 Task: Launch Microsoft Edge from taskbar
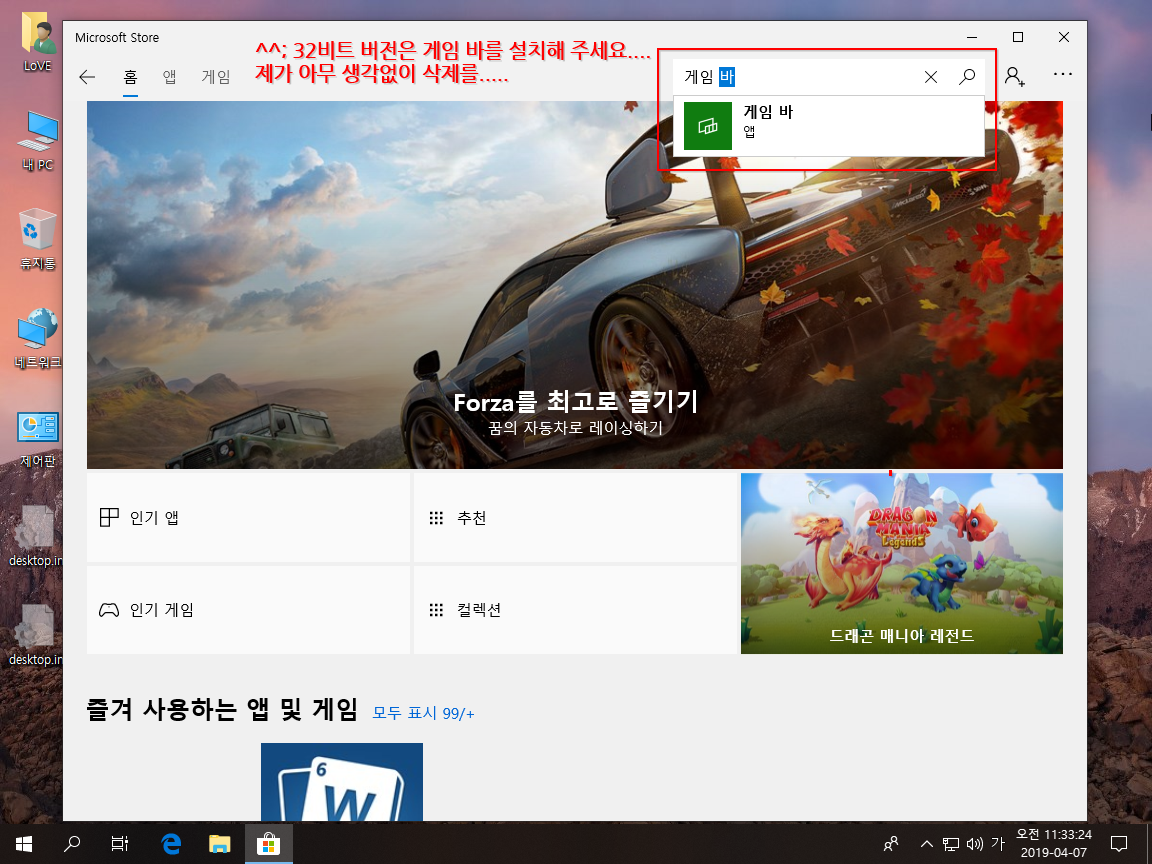[170, 843]
